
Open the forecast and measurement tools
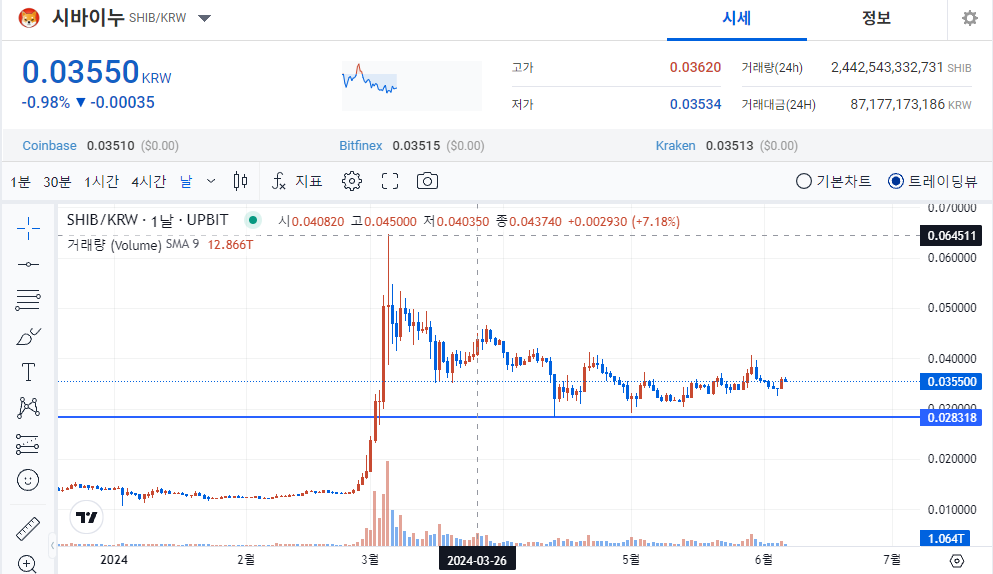pos(28,444)
